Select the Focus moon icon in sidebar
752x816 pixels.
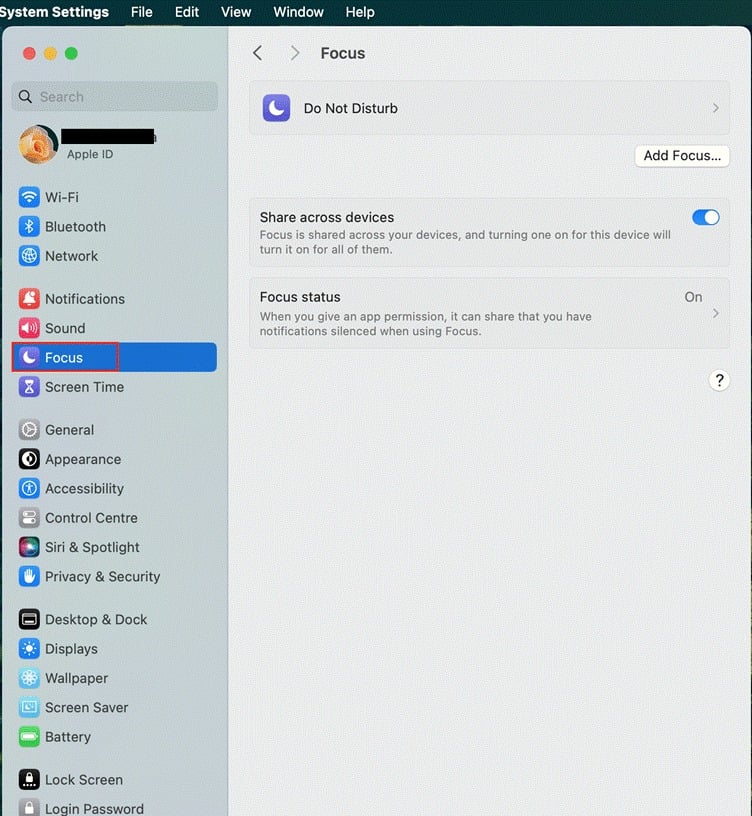pos(29,358)
